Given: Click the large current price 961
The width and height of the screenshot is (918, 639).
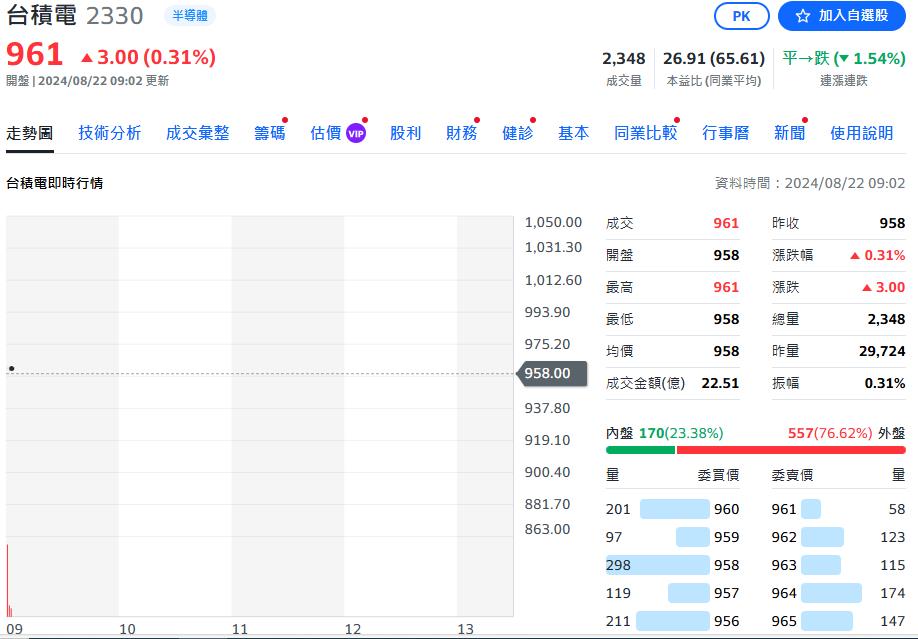Looking at the screenshot, I should (x=35, y=54).
